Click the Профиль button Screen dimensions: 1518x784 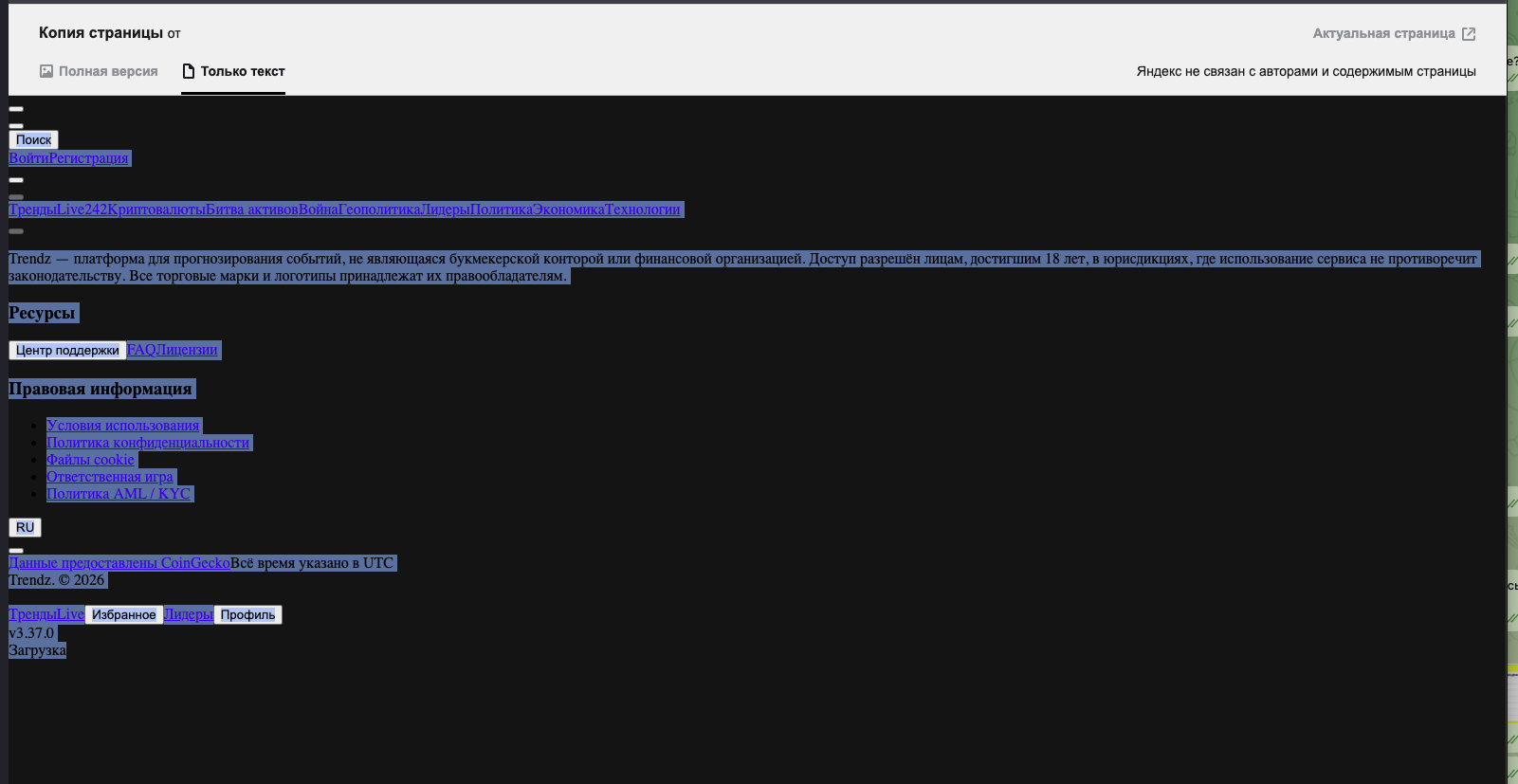coord(247,615)
